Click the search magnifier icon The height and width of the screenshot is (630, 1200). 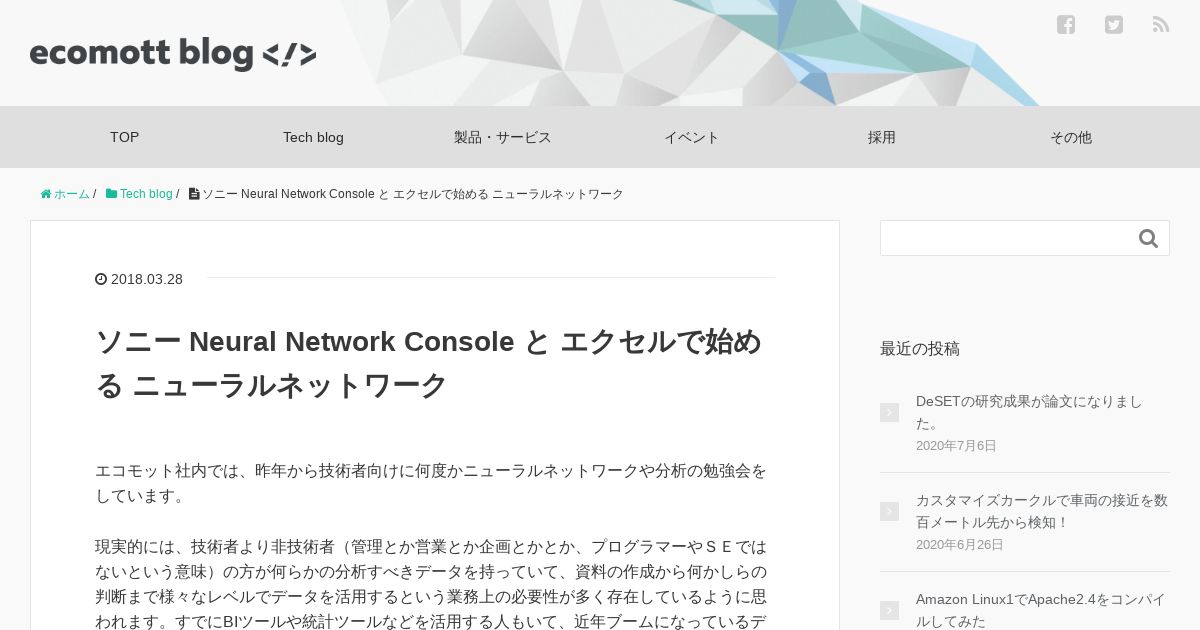(1148, 238)
